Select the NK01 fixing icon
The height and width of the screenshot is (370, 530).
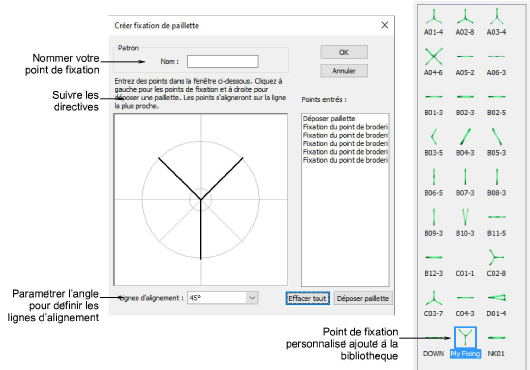click(x=496, y=344)
